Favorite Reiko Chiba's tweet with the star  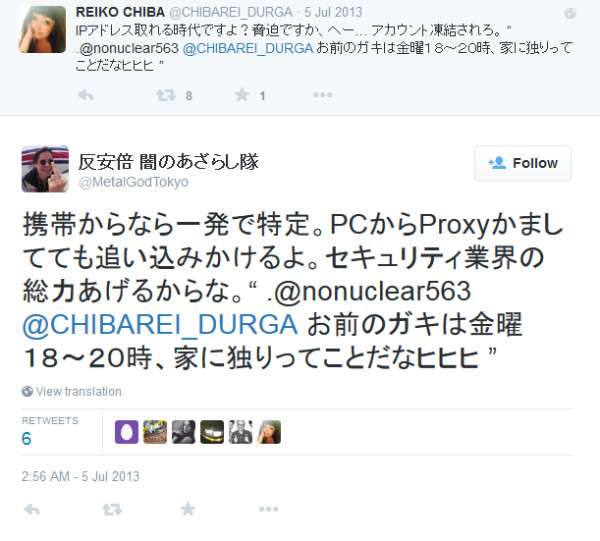[242, 95]
